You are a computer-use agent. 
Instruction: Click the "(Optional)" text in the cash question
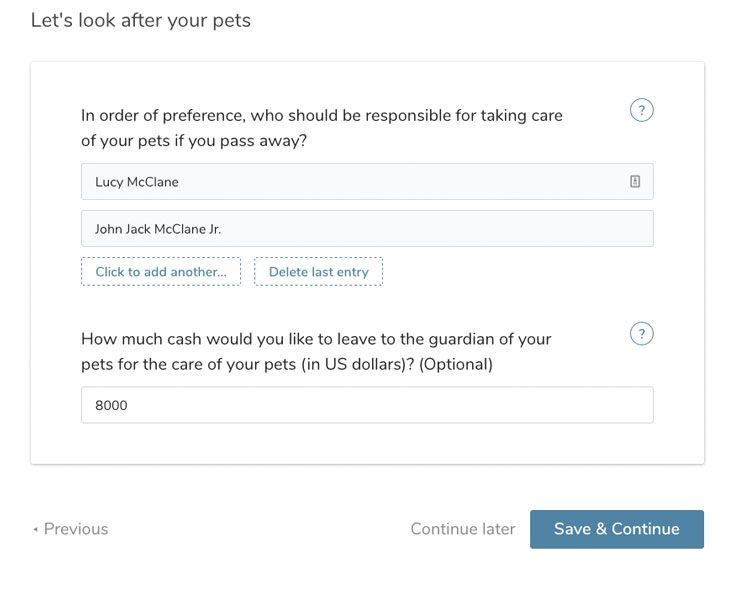[x=456, y=365]
